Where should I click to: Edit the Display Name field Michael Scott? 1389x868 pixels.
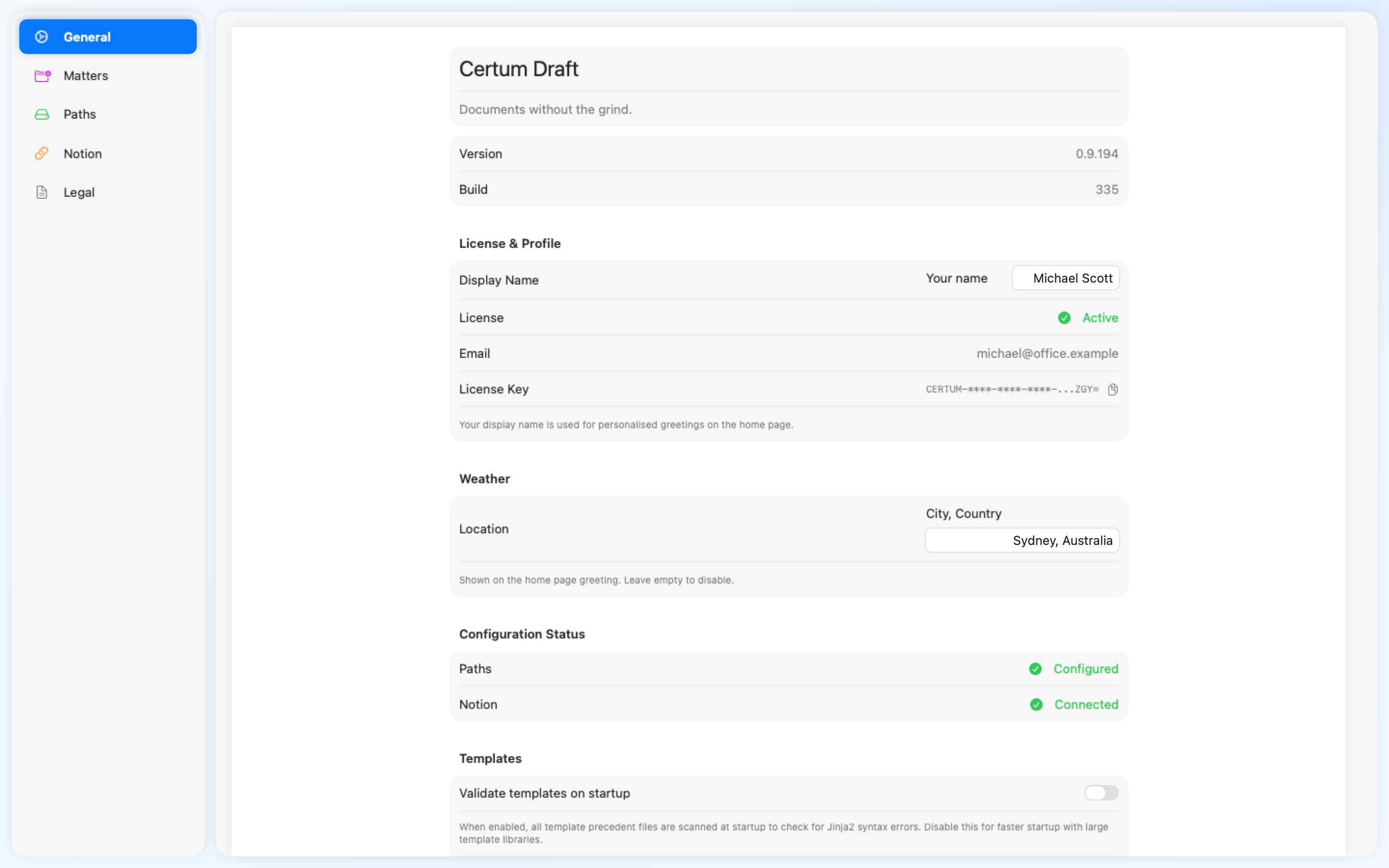pos(1066,278)
